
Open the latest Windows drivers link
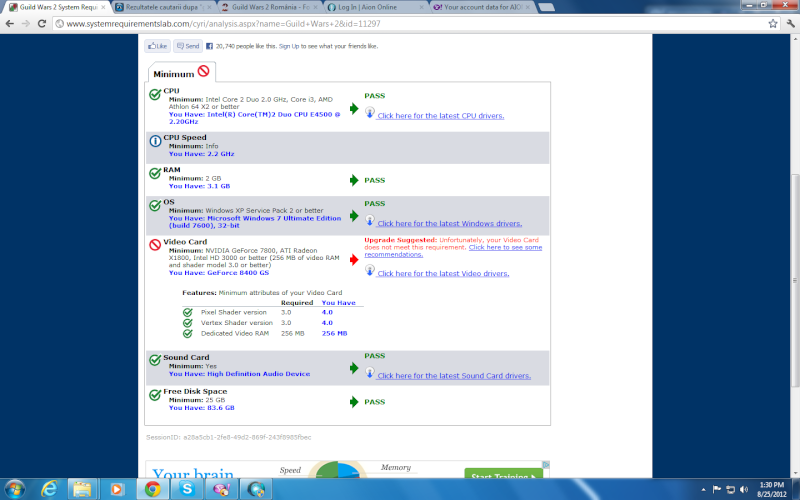click(x=449, y=223)
